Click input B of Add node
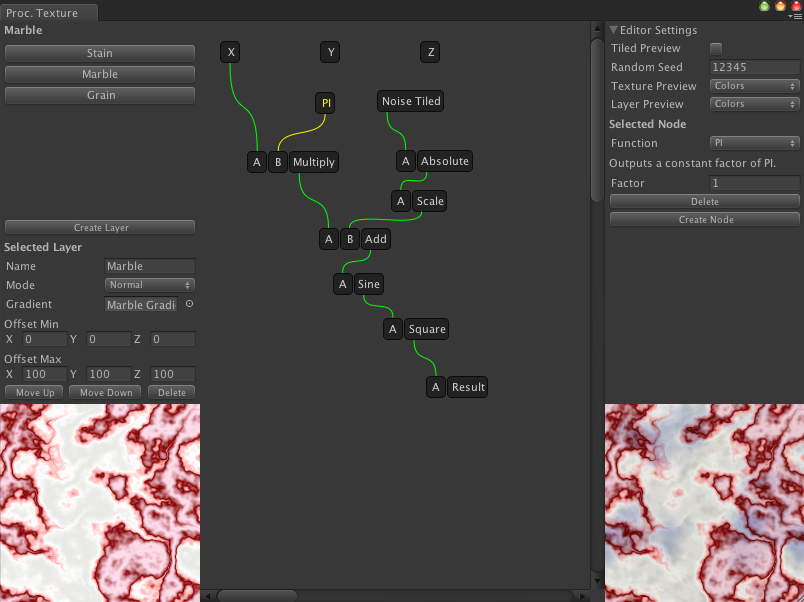 click(350, 239)
